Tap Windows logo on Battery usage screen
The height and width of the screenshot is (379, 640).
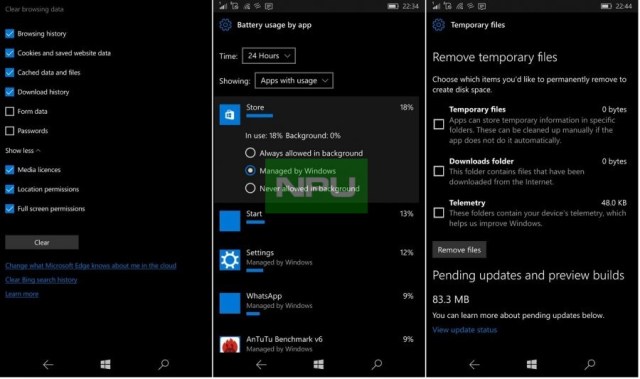[319, 364]
